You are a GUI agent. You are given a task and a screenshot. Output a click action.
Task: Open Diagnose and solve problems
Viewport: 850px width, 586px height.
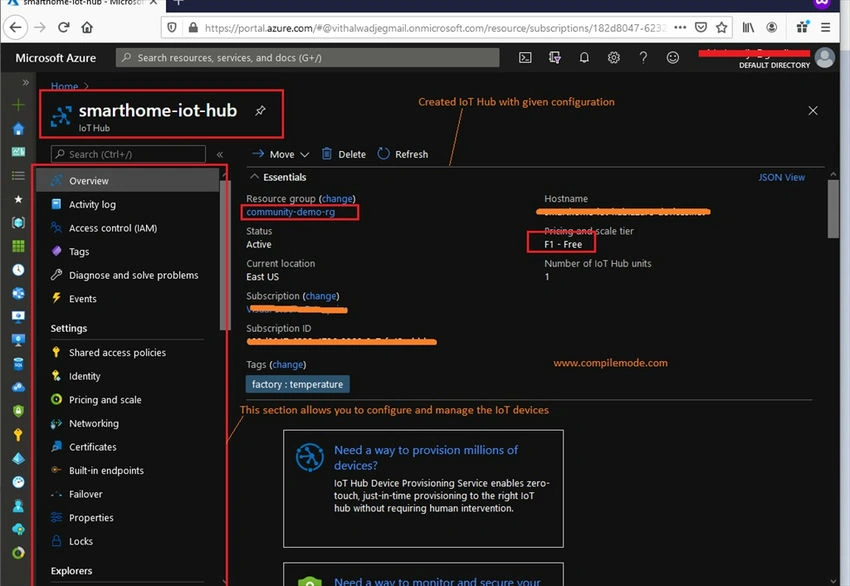[x=133, y=275]
